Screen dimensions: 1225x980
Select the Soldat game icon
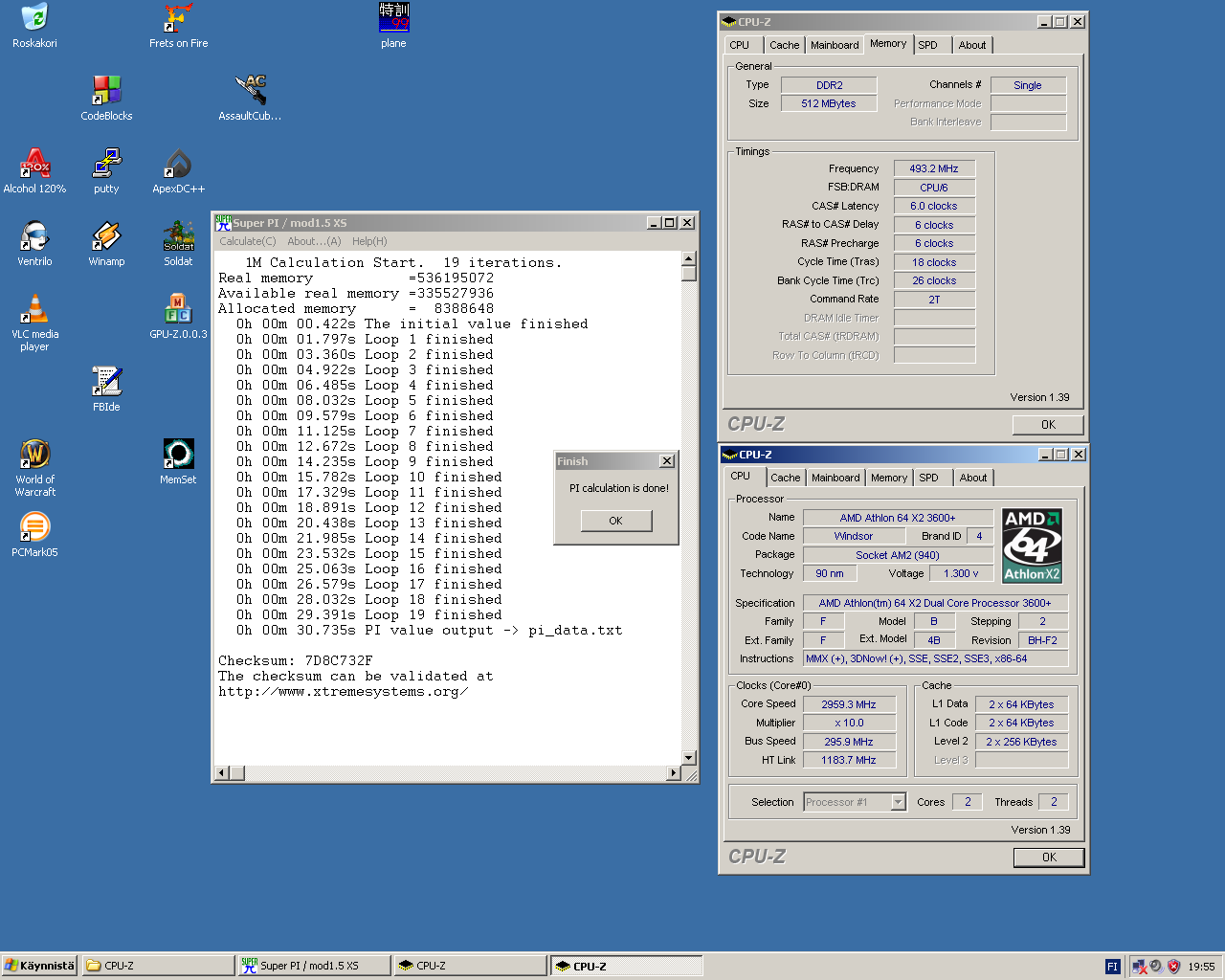178,244
